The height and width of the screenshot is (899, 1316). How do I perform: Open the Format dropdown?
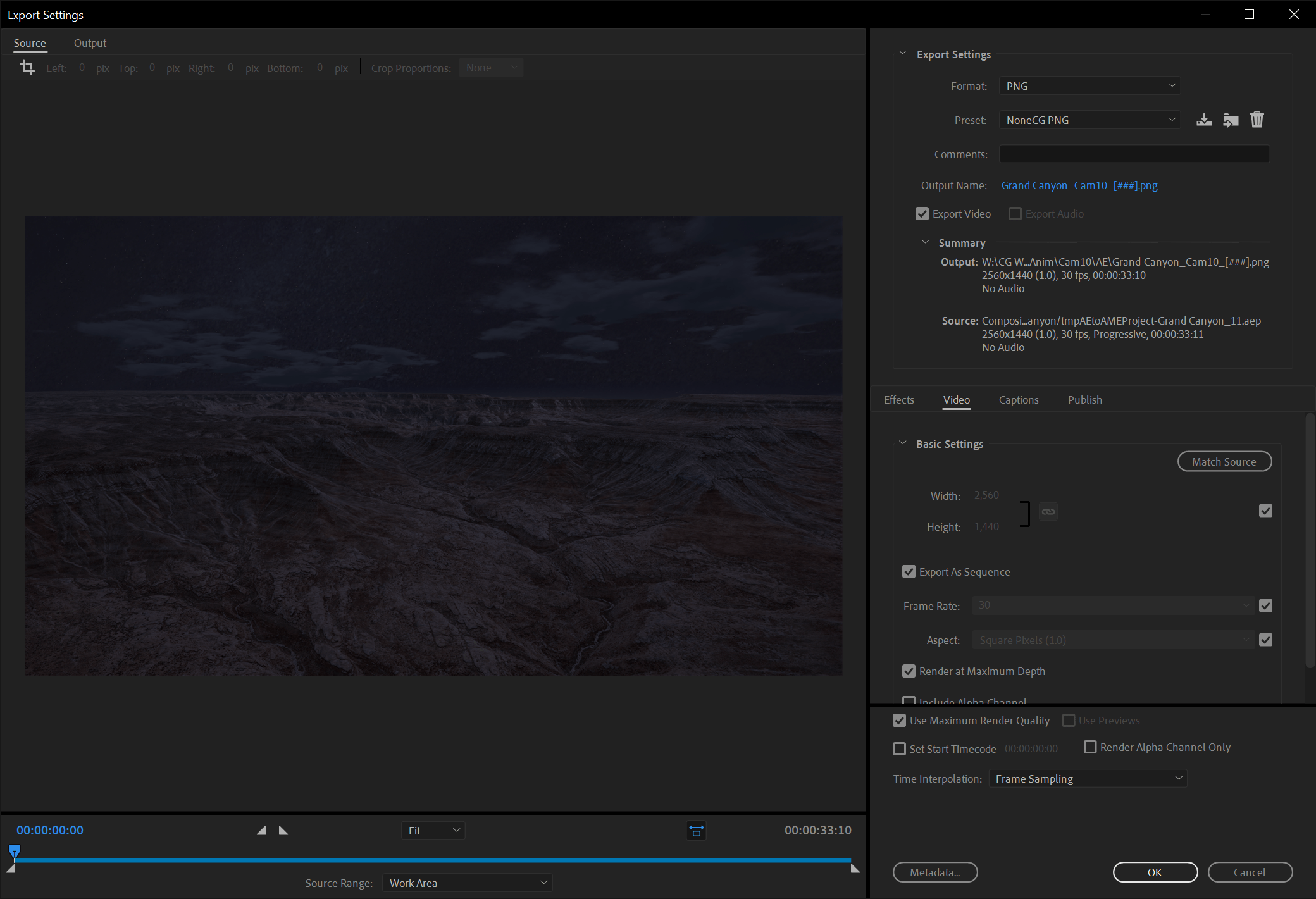[x=1089, y=85]
